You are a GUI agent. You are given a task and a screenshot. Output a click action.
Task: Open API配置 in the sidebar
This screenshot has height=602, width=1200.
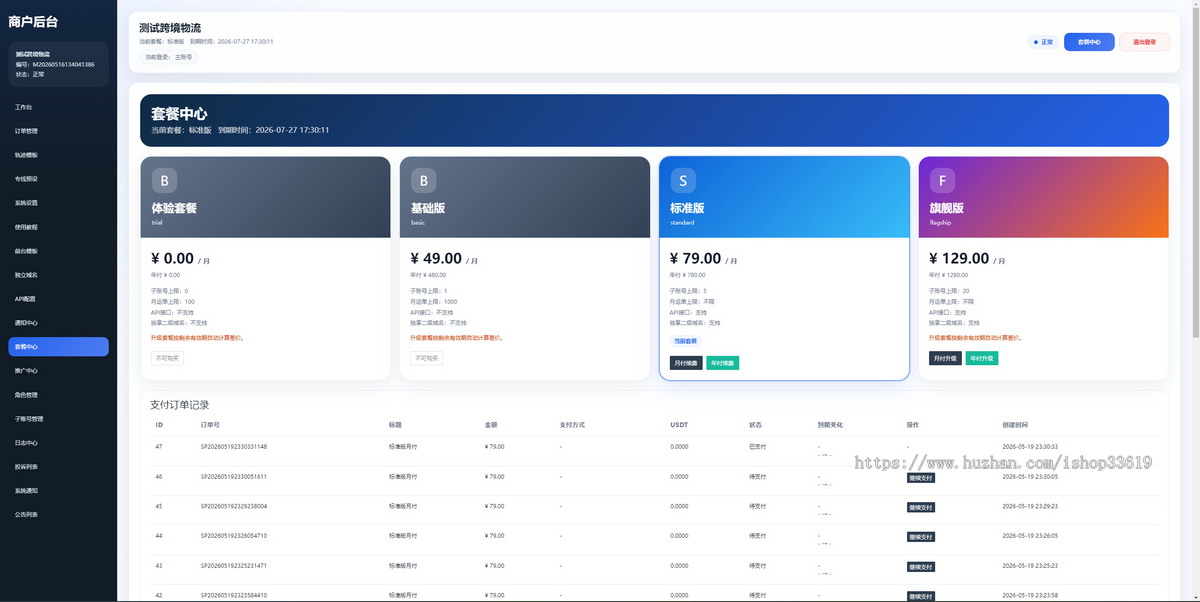pyautogui.click(x=58, y=299)
